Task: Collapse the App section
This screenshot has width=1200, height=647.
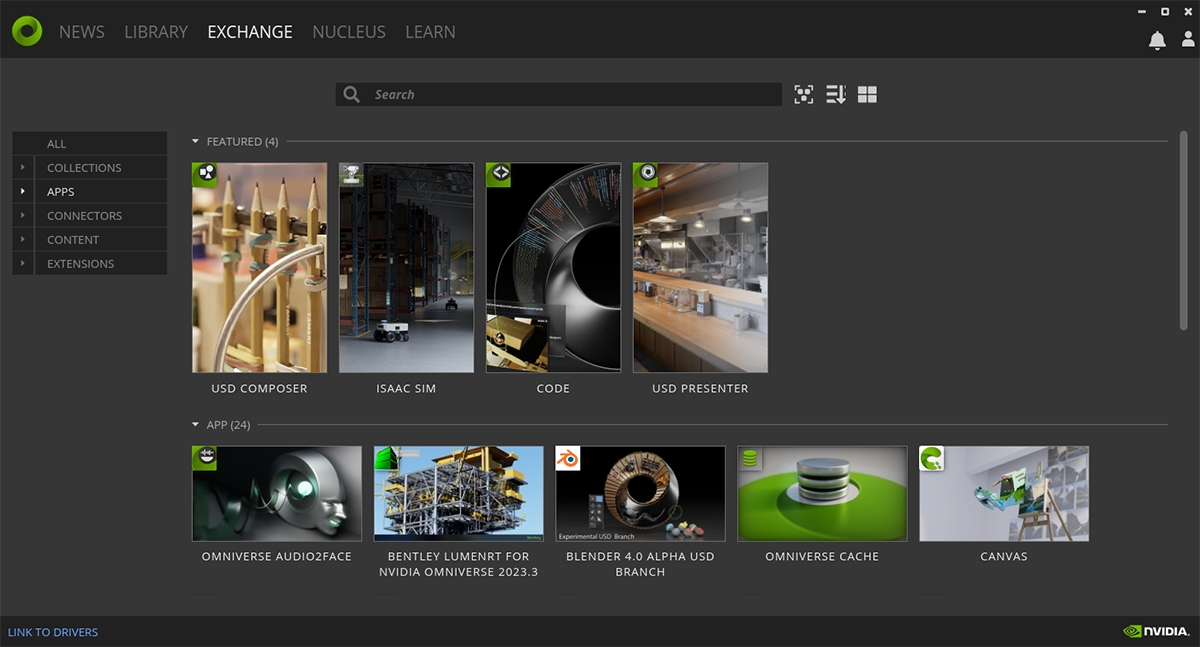Action: [x=196, y=425]
